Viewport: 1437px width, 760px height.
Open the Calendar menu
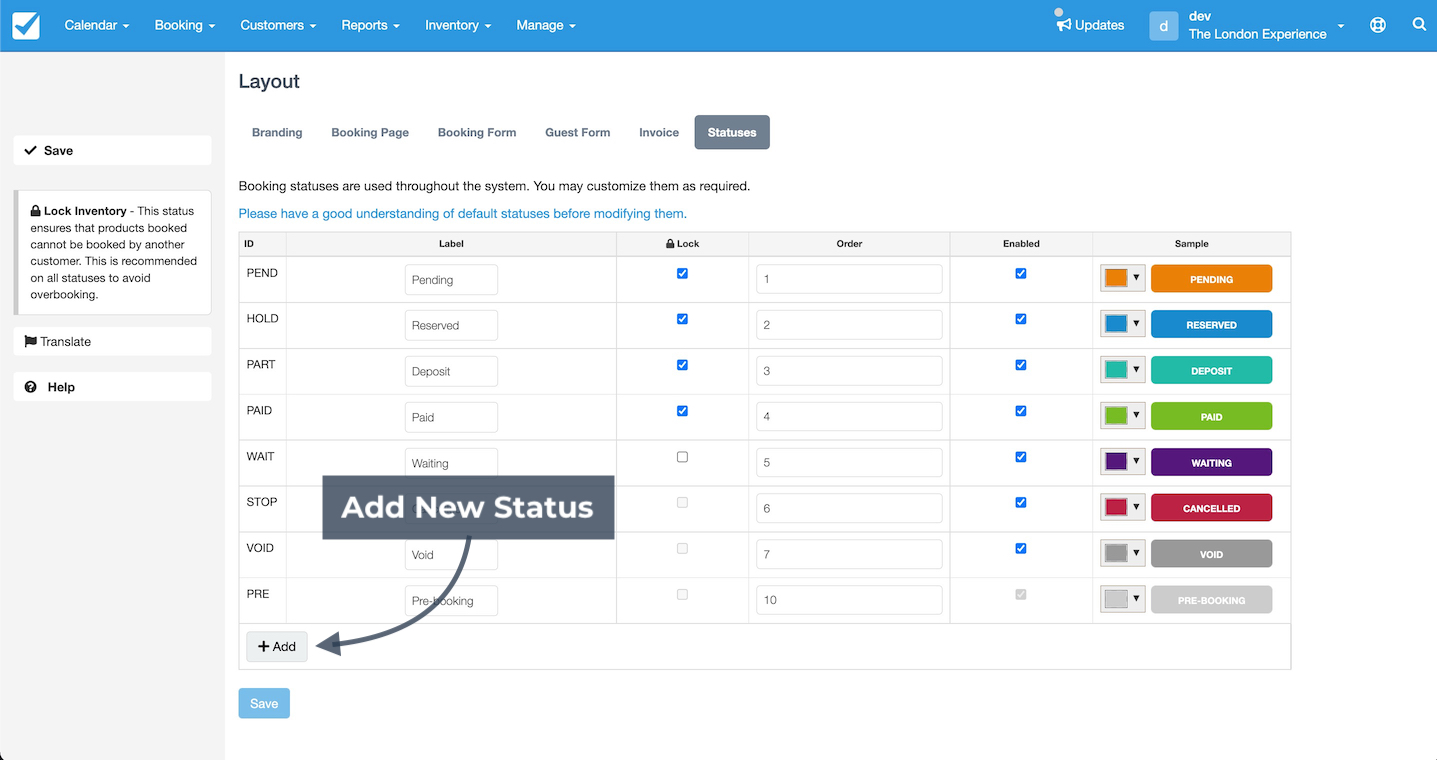(x=97, y=25)
